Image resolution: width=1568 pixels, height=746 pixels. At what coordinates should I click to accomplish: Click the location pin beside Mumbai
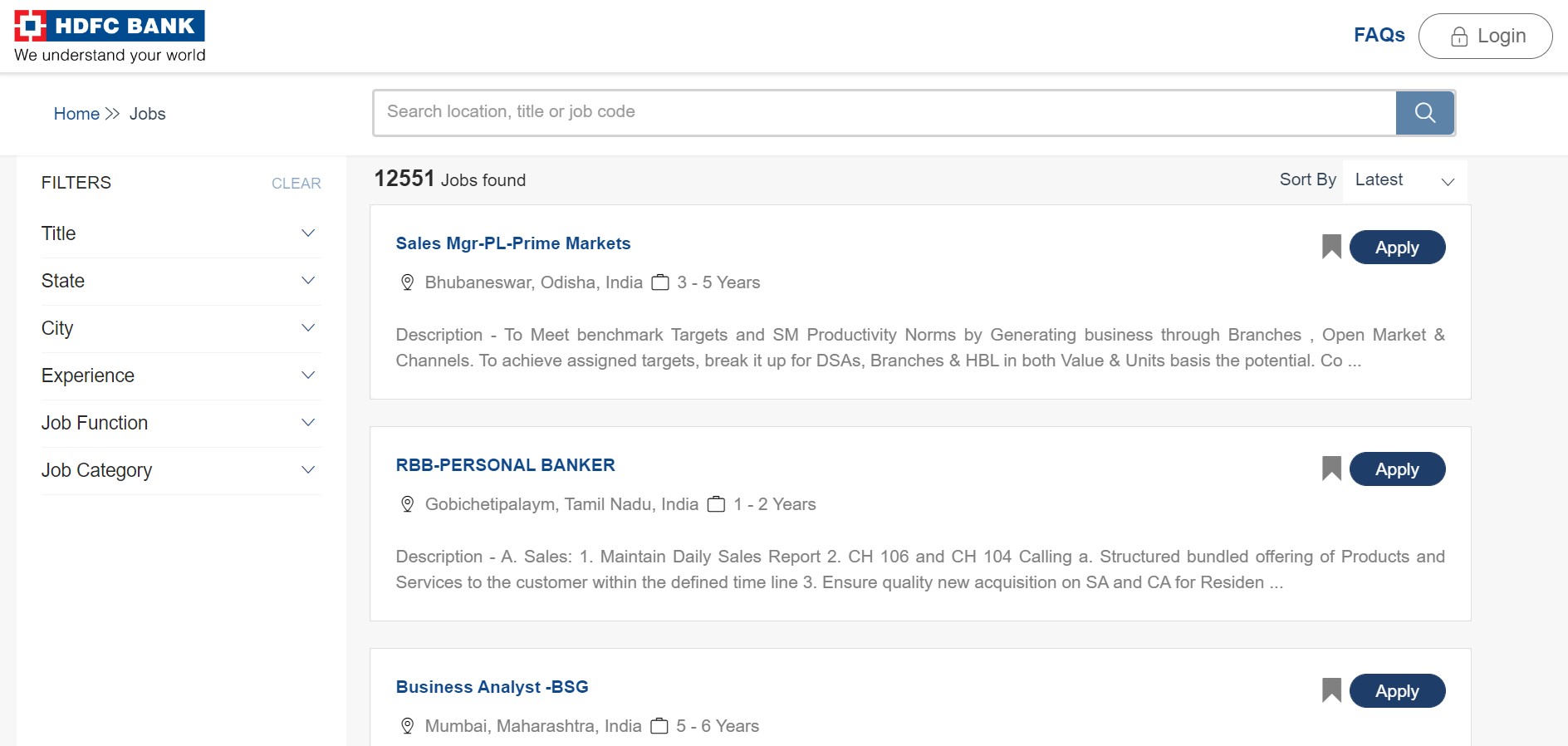coord(407,726)
